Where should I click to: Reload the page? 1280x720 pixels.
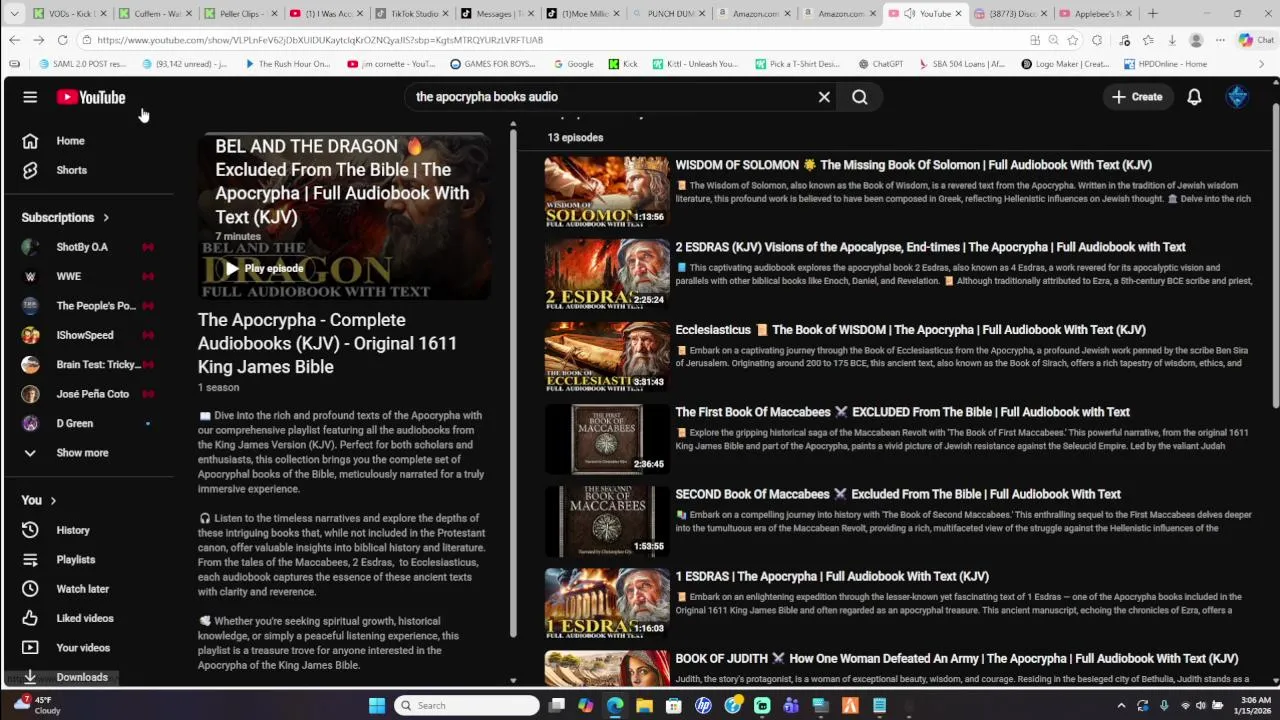point(62,40)
